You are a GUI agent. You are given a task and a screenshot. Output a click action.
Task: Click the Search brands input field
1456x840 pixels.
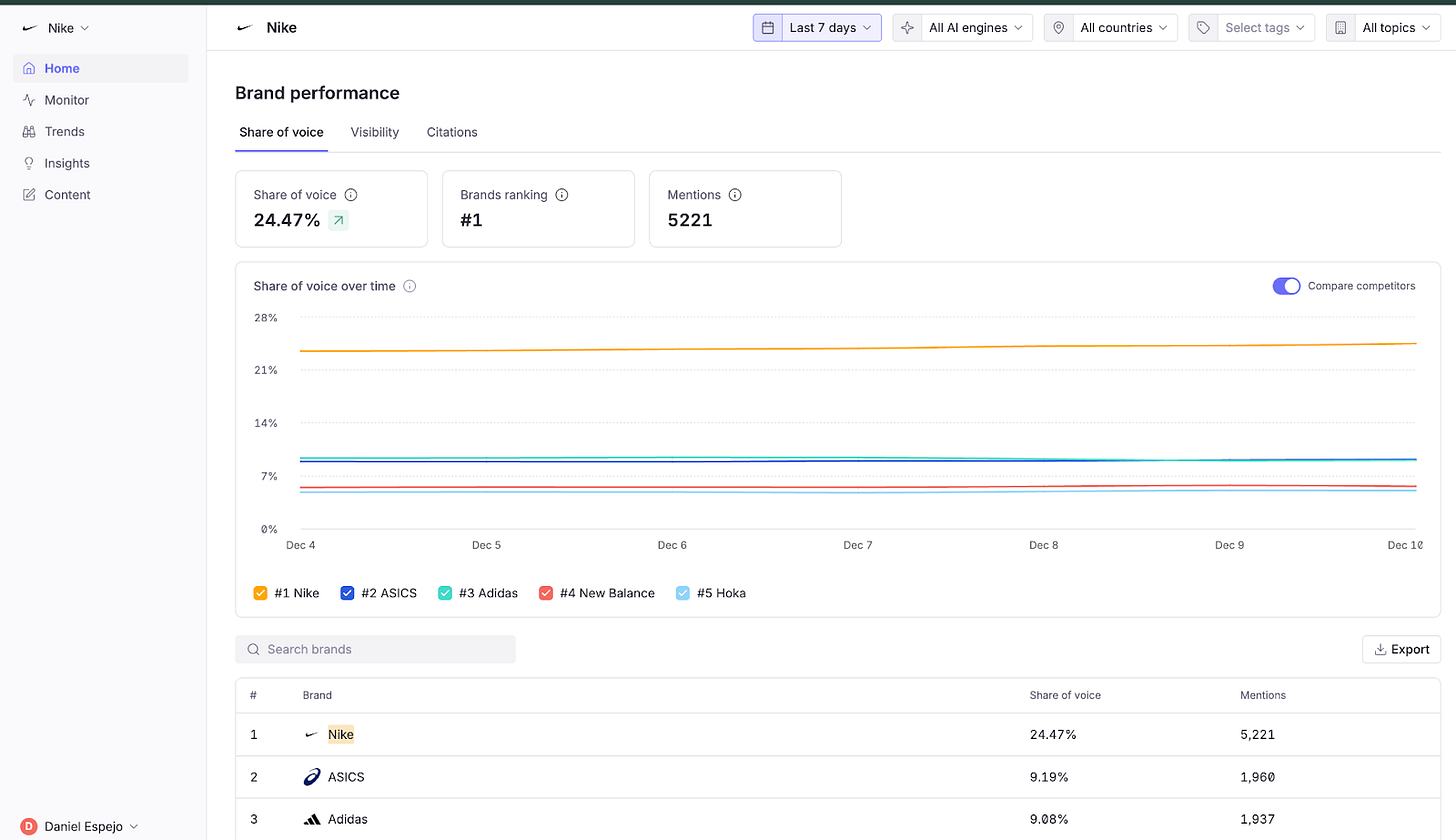pos(375,649)
